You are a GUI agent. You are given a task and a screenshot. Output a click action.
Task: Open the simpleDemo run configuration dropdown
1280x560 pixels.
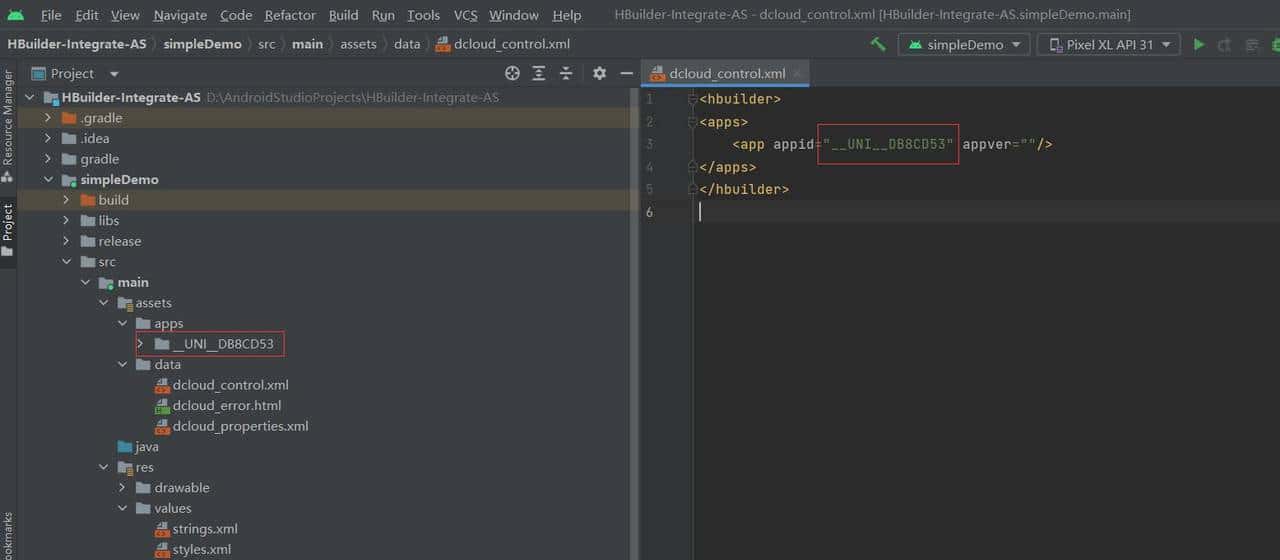[964, 44]
